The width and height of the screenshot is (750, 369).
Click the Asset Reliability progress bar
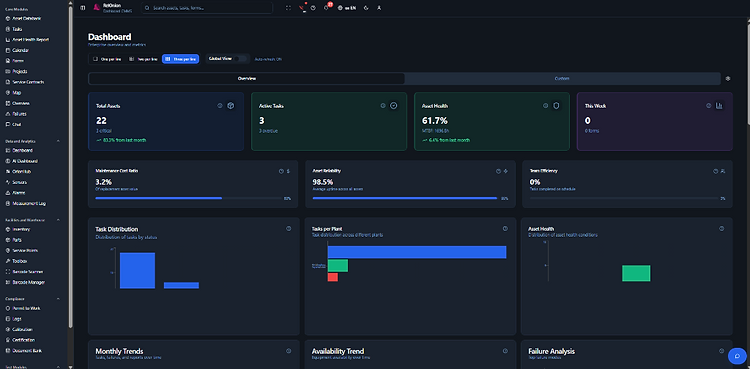pyautogui.click(x=405, y=198)
